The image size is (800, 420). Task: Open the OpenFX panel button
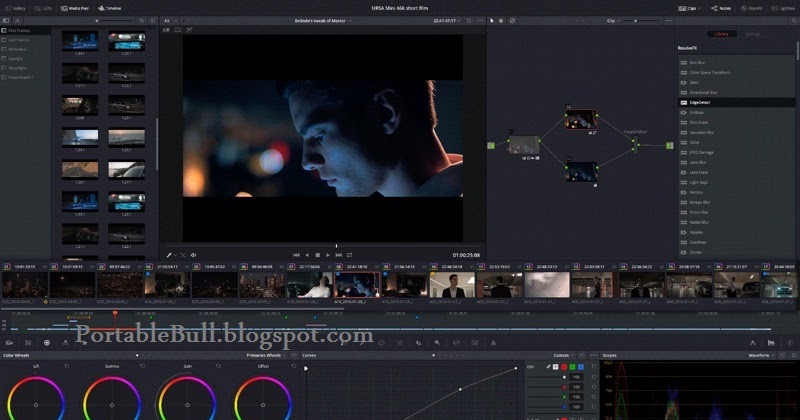coord(752,8)
